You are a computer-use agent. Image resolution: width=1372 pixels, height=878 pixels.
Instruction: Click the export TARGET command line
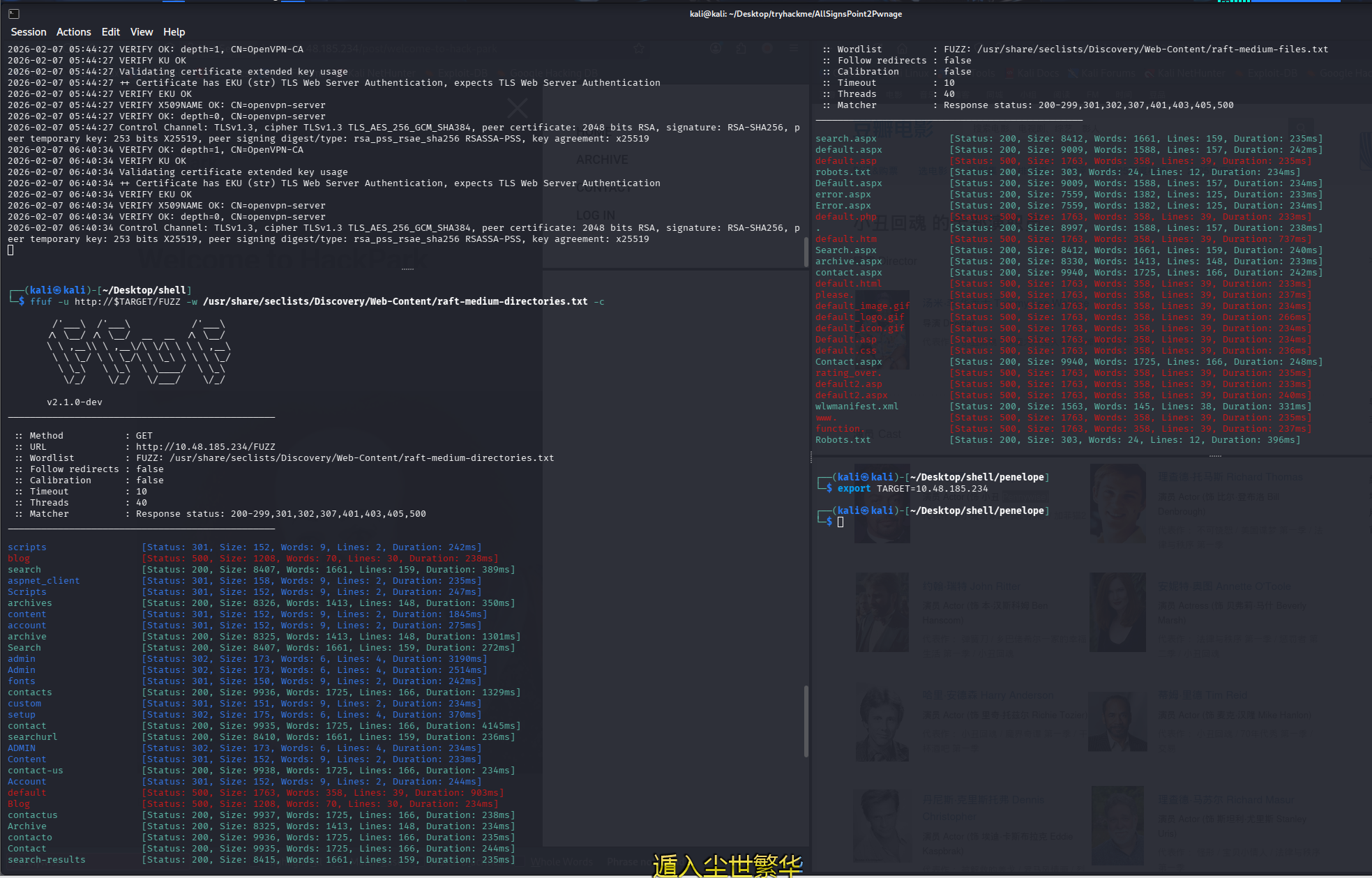click(x=912, y=489)
